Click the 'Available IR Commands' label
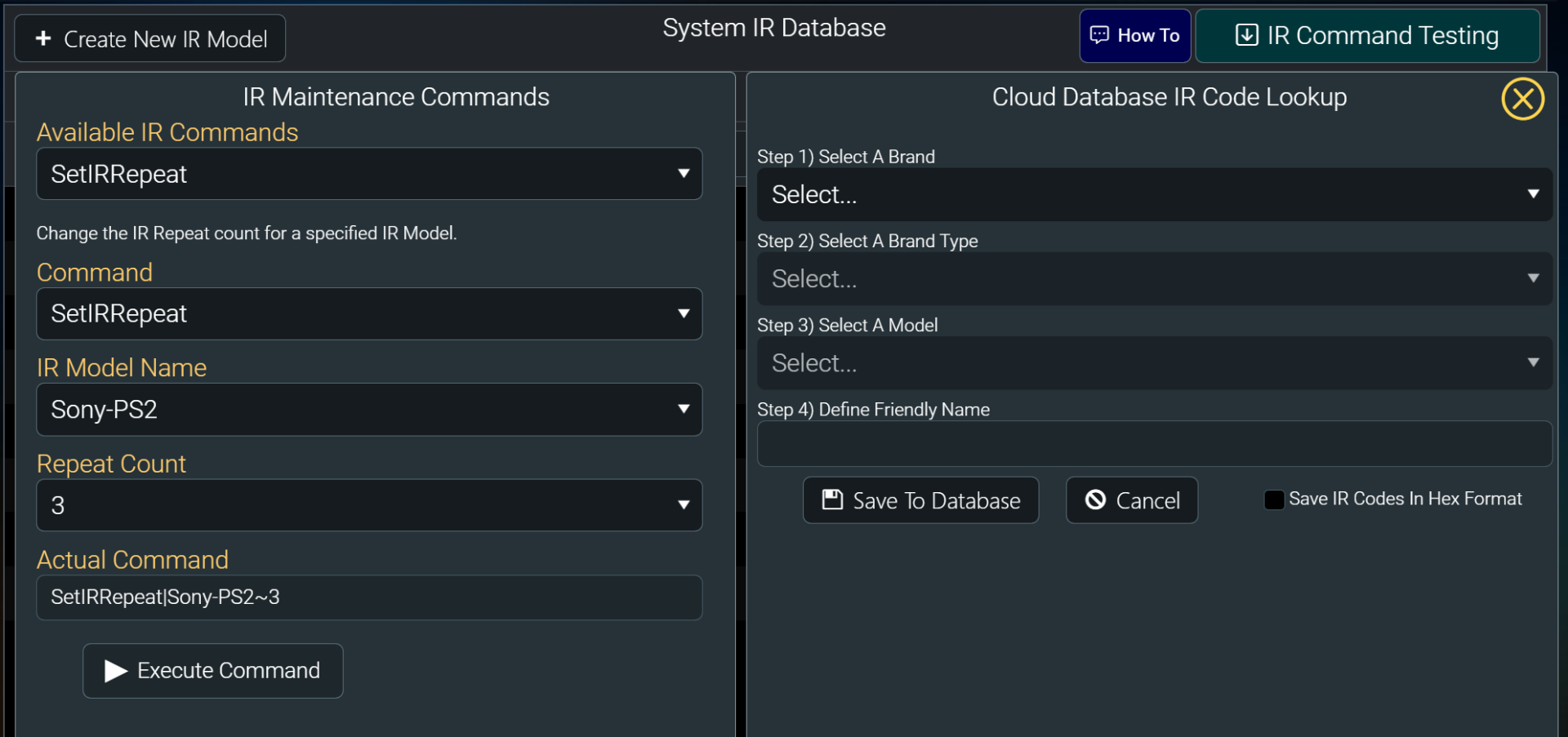This screenshot has width=1568, height=737. click(x=167, y=132)
